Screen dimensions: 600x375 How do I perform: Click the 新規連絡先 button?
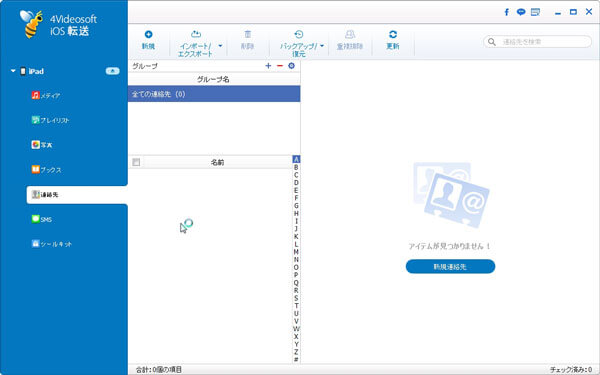coord(450,266)
